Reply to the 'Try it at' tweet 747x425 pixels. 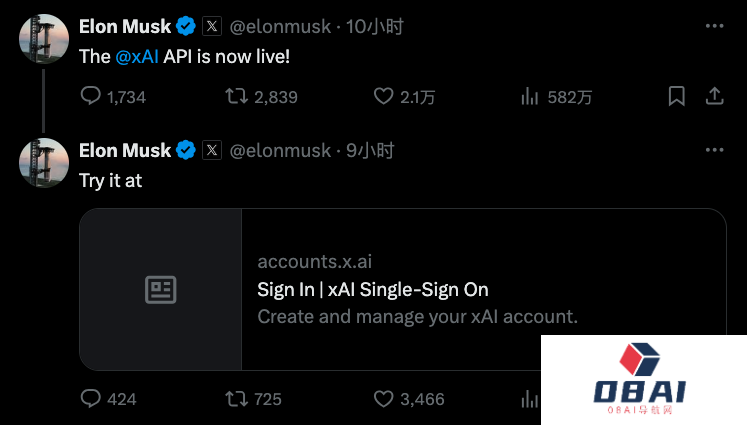point(91,398)
